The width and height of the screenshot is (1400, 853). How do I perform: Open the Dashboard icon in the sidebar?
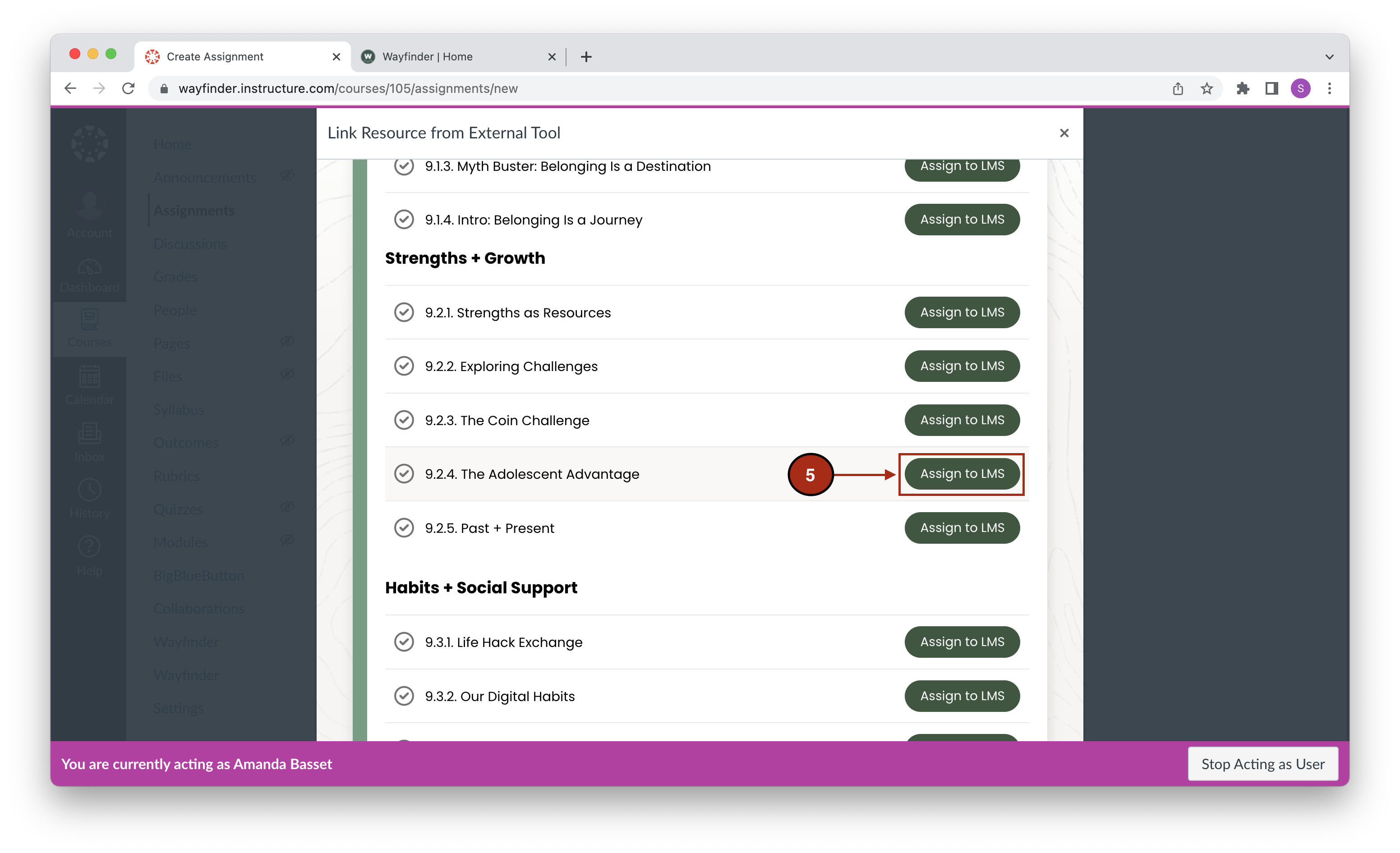point(89,271)
